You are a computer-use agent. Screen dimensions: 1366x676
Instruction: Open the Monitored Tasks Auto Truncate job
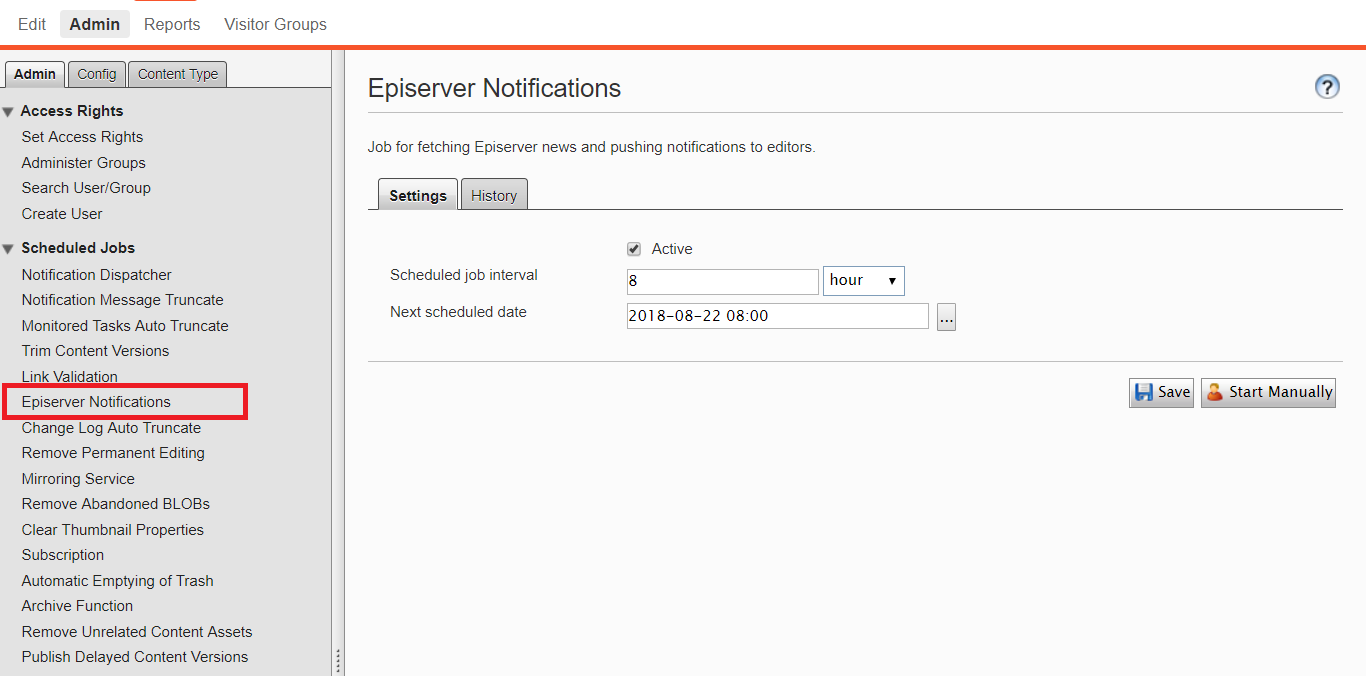(x=125, y=326)
